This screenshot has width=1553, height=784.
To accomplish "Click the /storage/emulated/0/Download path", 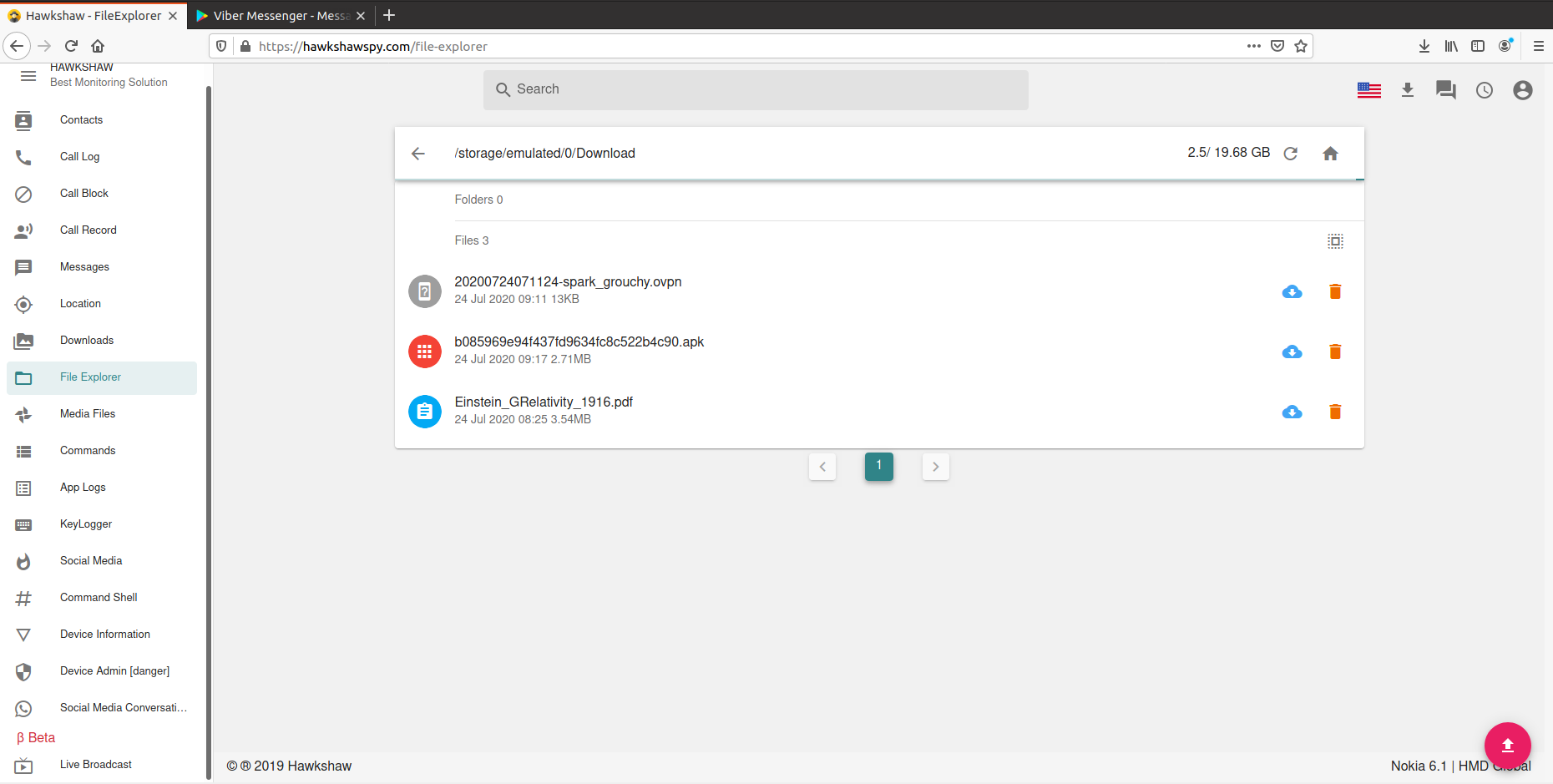I will click(544, 154).
